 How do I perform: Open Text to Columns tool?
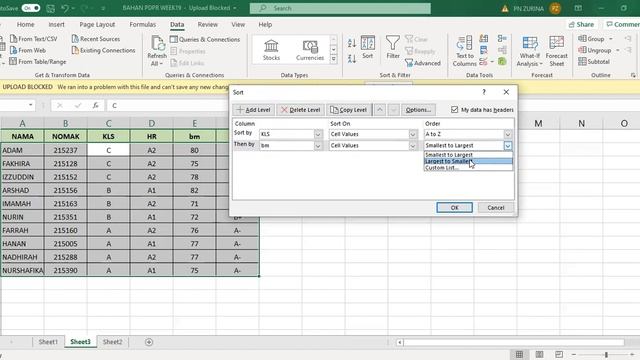[464, 51]
